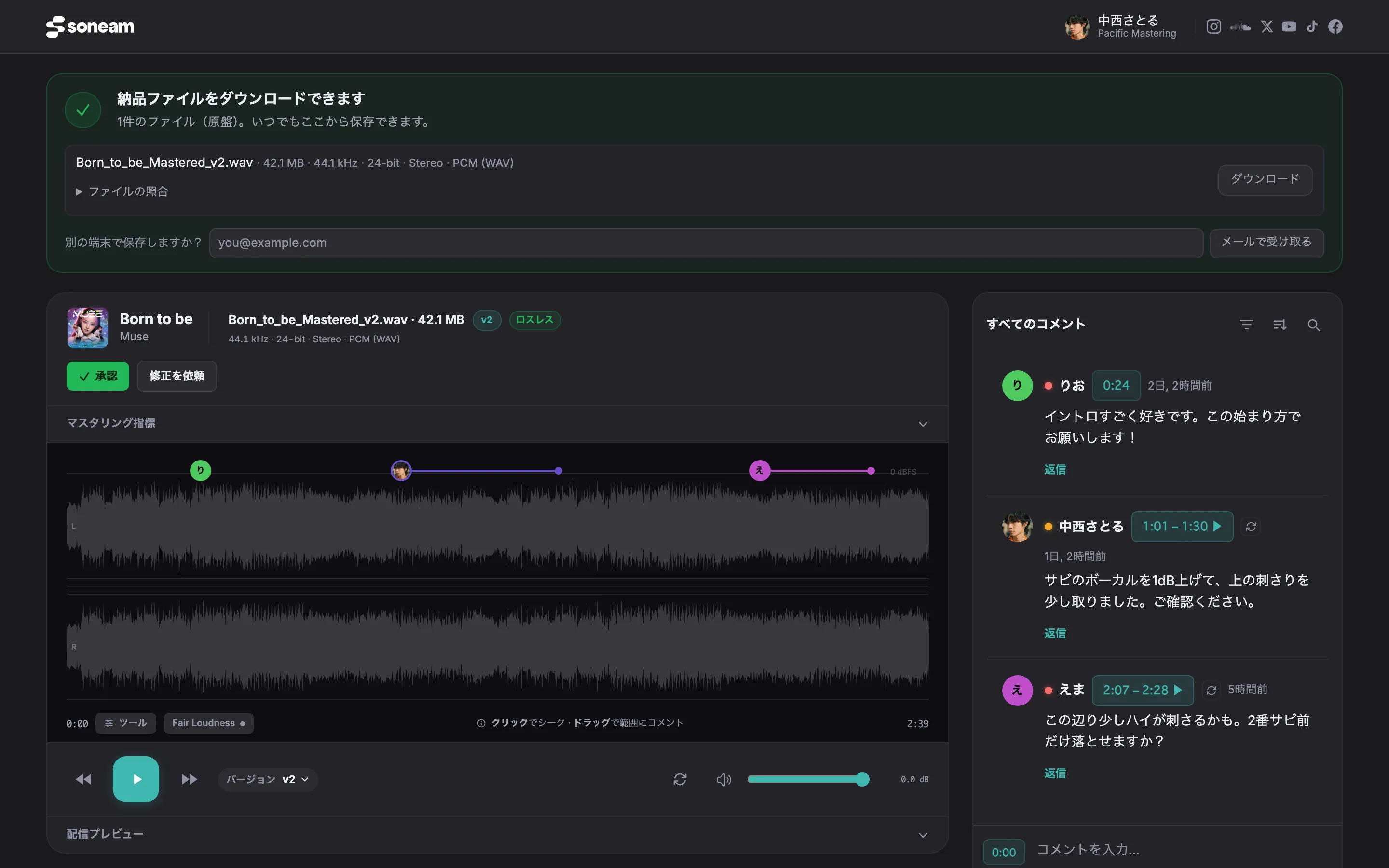Click the Born to be album artwork

click(87, 328)
